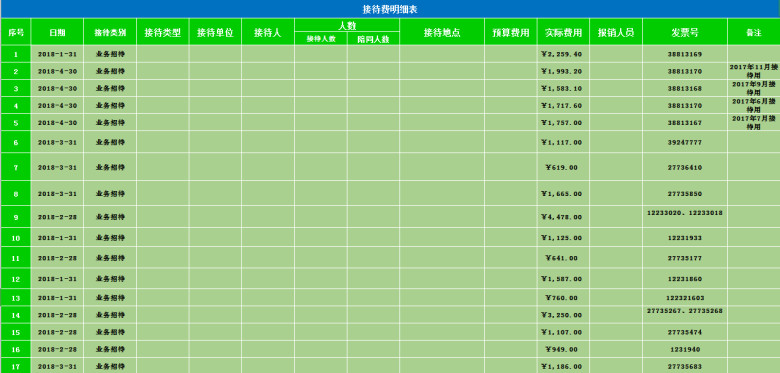The image size is (780, 373).
Task: Select the 发票号 column header
Action: tap(685, 32)
